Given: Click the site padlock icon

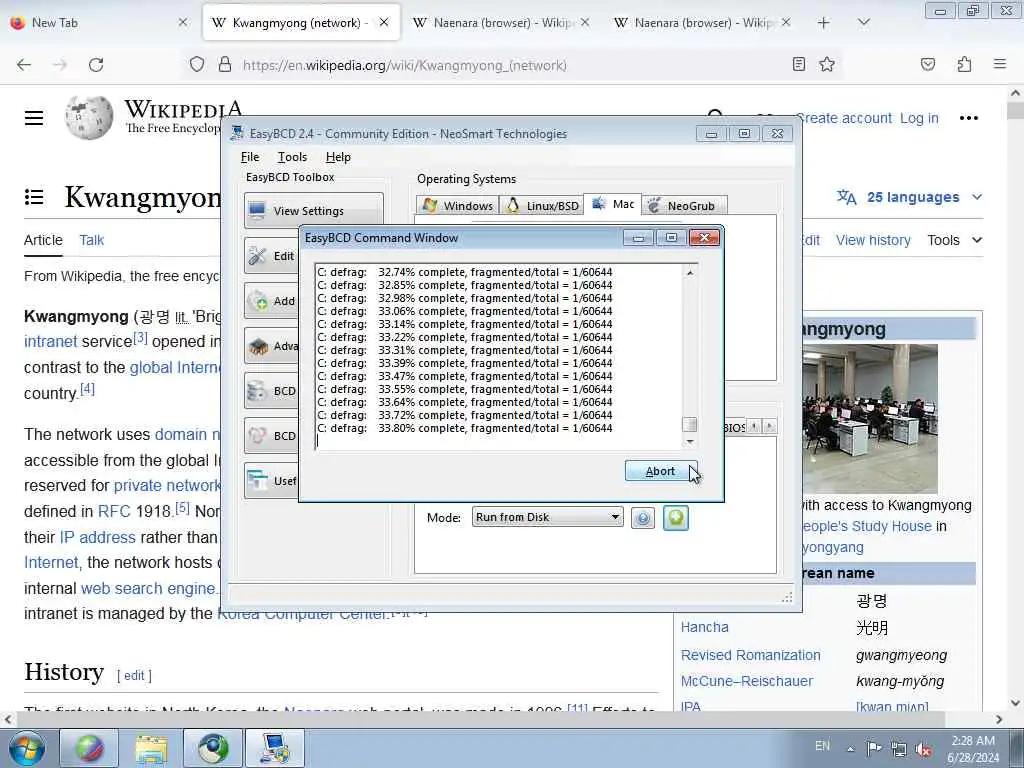Looking at the screenshot, I should [225, 65].
